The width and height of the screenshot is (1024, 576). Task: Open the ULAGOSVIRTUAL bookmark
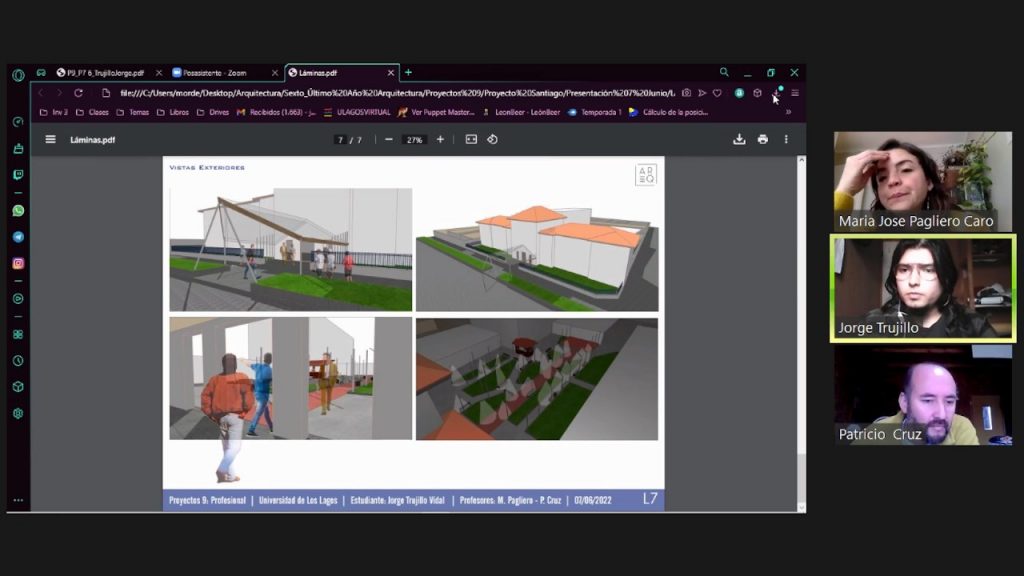click(363, 112)
